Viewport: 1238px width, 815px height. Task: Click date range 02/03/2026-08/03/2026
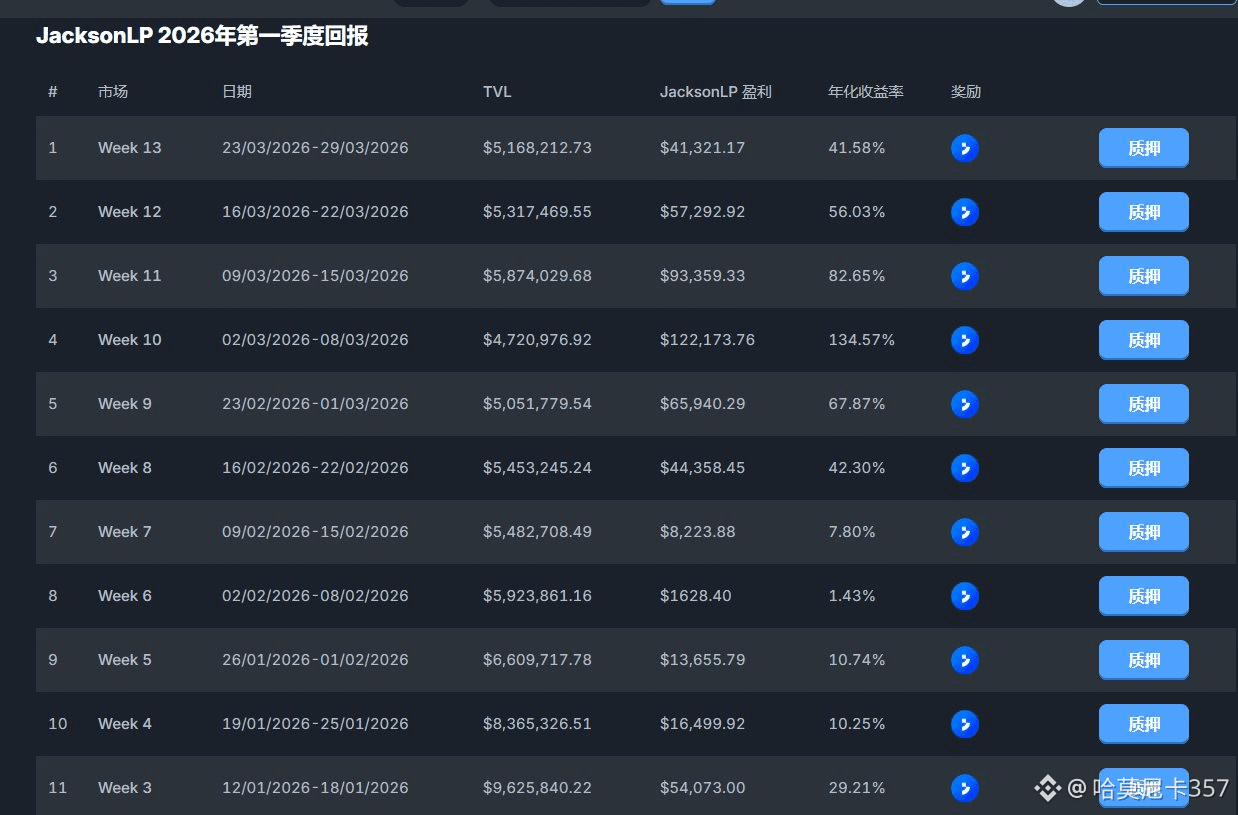[315, 340]
